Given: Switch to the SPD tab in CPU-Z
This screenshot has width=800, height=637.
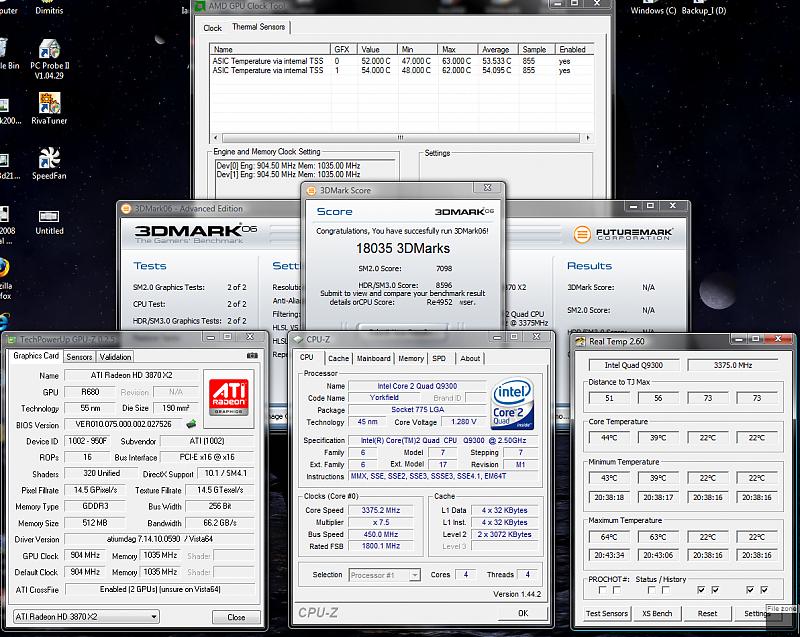Looking at the screenshot, I should coord(439,359).
